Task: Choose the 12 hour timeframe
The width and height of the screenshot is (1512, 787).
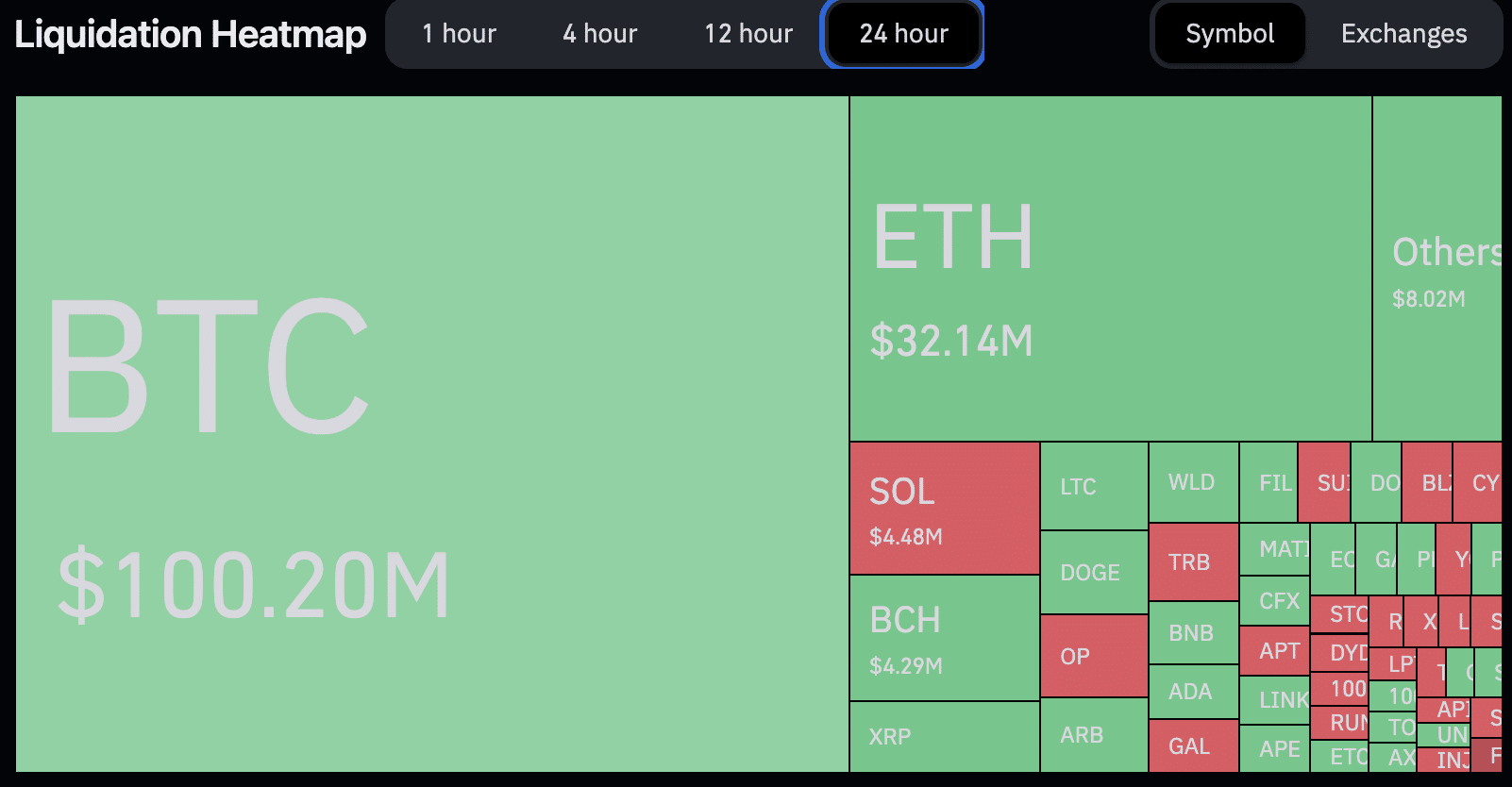Action: click(748, 34)
